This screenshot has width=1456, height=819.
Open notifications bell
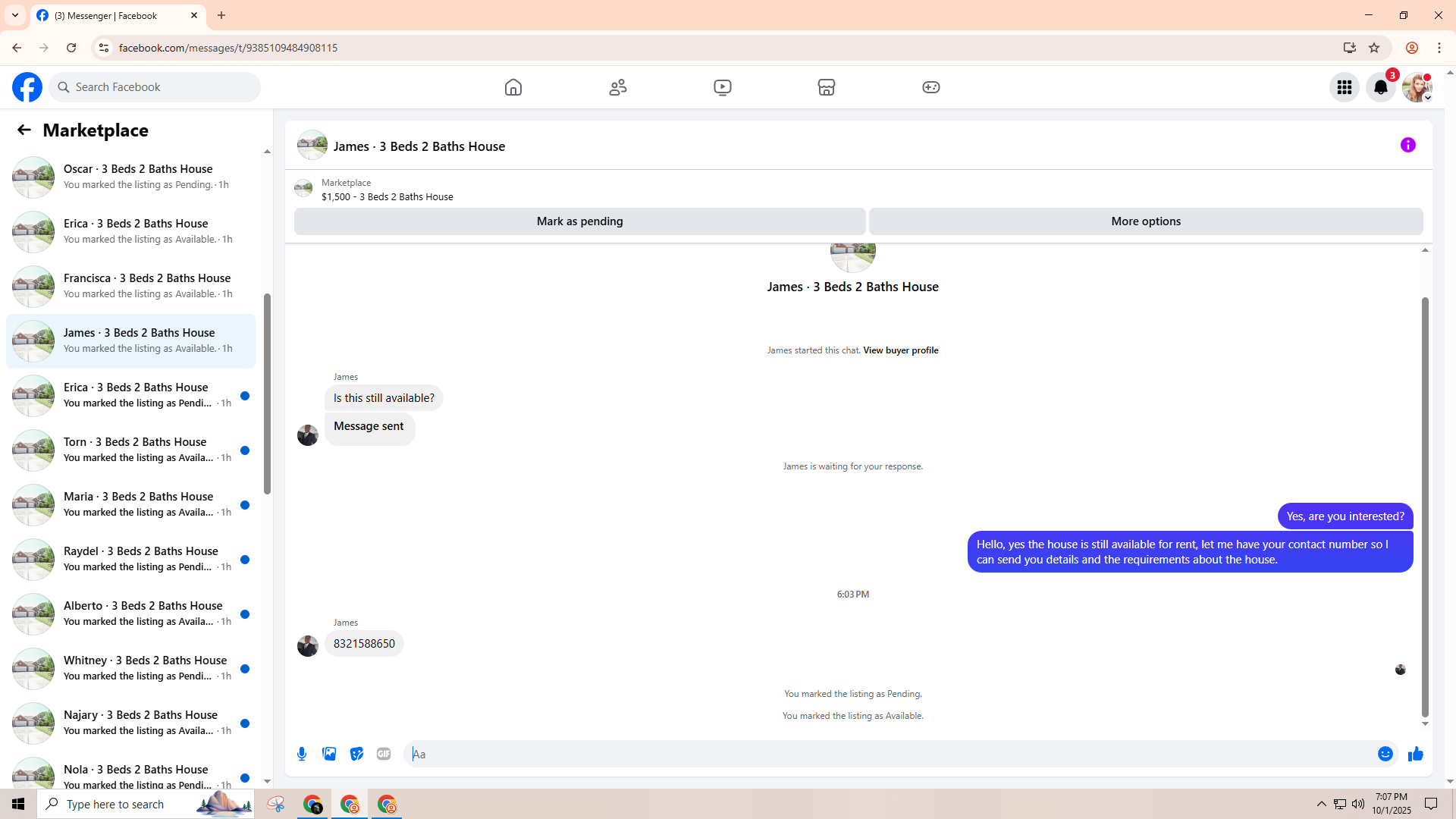1381,87
